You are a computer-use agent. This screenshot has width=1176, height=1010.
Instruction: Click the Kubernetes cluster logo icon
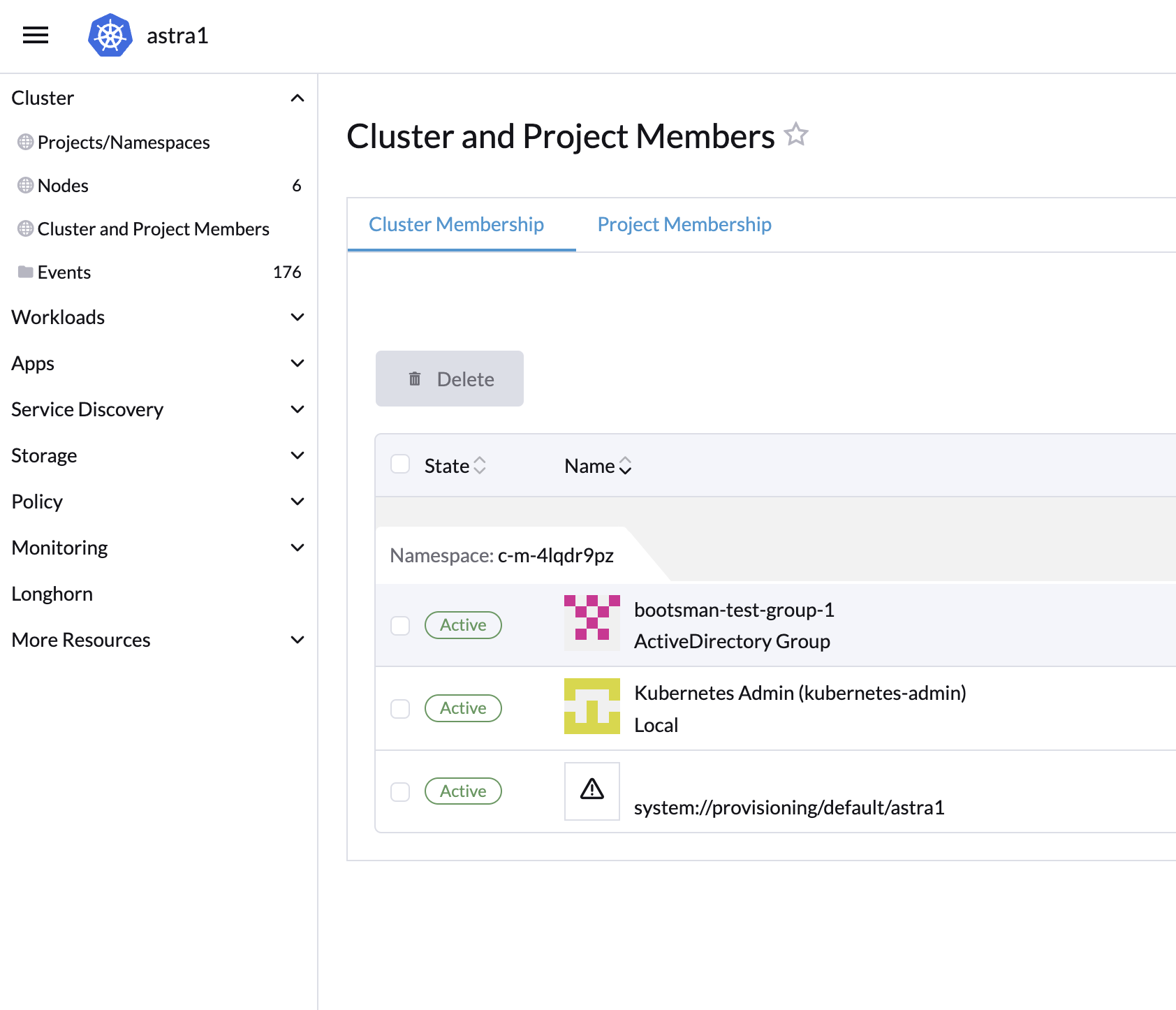pyautogui.click(x=110, y=35)
